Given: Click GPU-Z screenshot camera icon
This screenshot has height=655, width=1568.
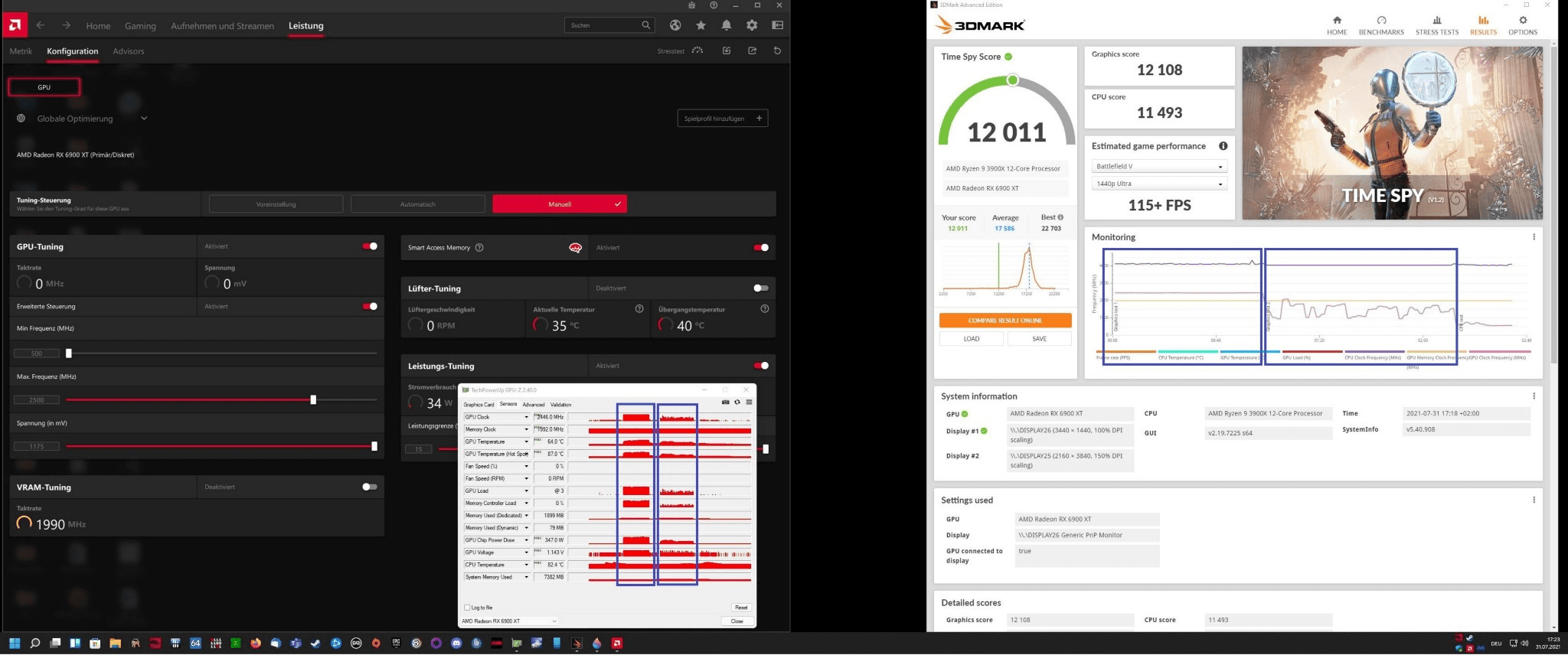Looking at the screenshot, I should (725, 402).
